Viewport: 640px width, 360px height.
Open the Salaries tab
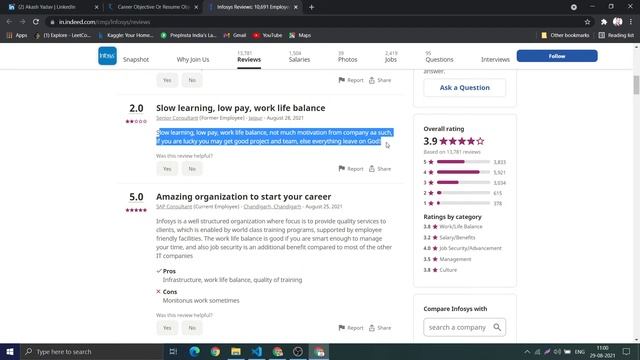[x=299, y=57]
